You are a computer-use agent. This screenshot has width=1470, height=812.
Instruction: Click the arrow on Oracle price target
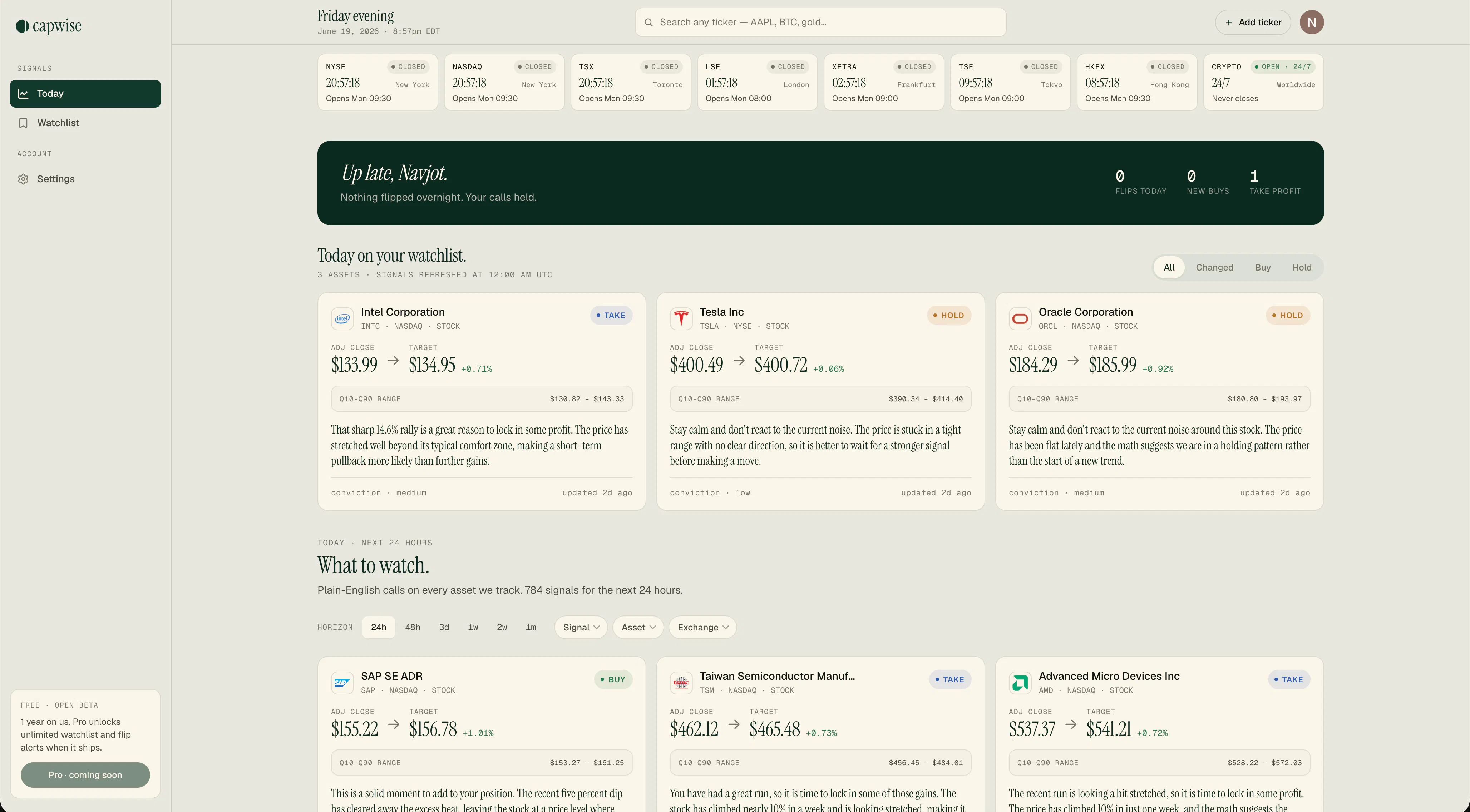[x=1073, y=361]
